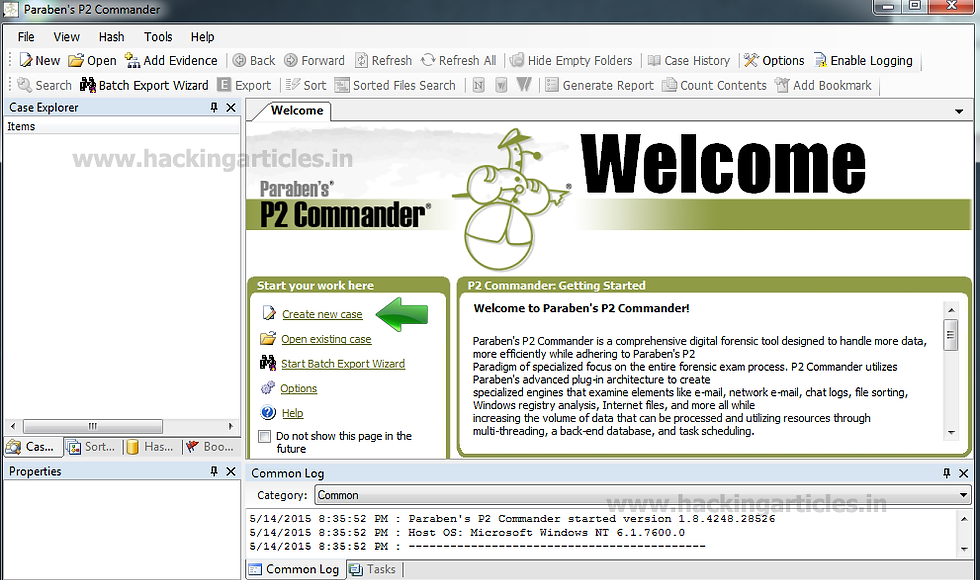Viewport: 980px width, 580px height.
Task: Click Case Explorer scroll right arrow
Action: [231, 426]
